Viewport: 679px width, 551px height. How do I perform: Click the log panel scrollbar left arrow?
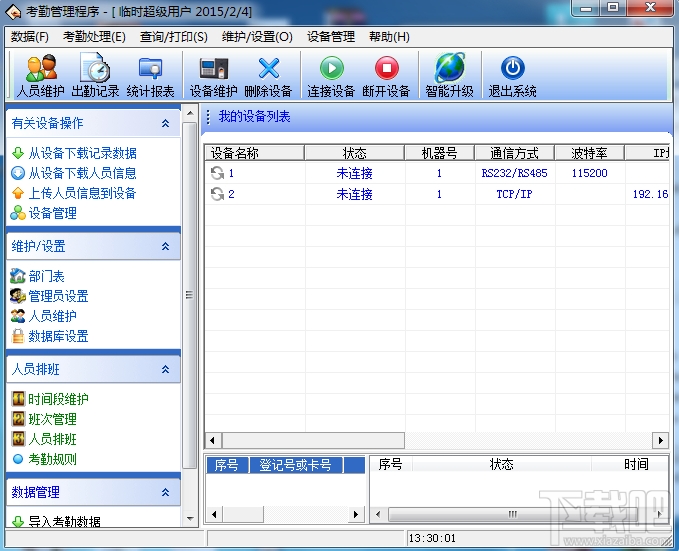378,514
